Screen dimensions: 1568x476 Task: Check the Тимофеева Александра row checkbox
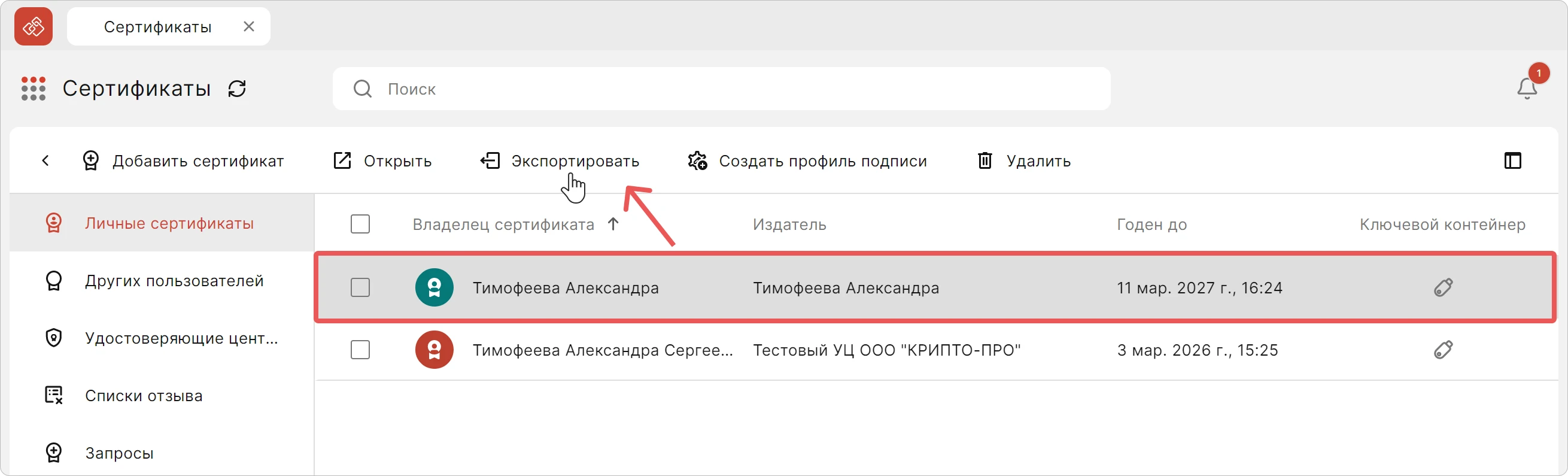[360, 287]
